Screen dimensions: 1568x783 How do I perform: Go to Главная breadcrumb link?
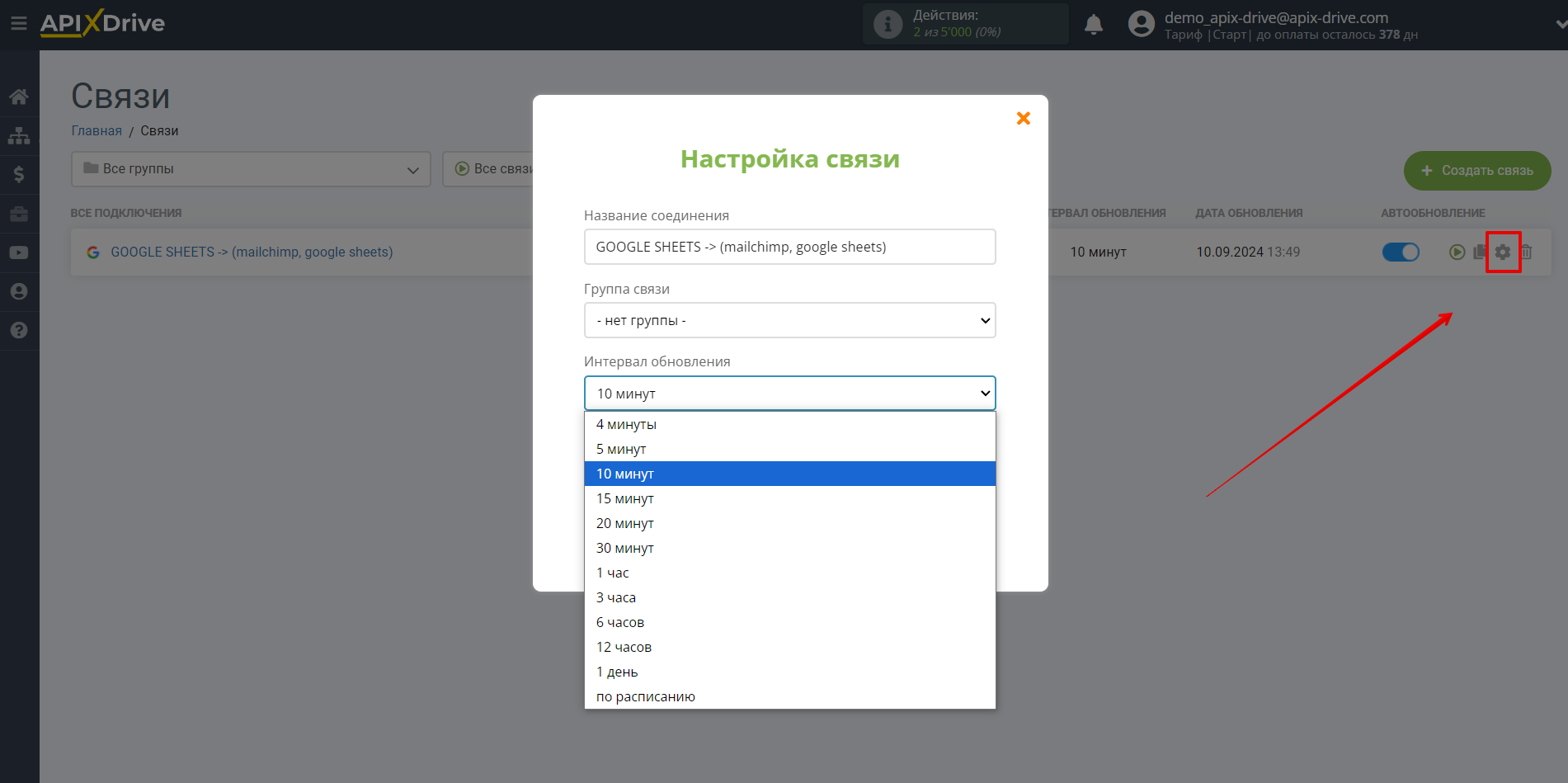(x=97, y=130)
